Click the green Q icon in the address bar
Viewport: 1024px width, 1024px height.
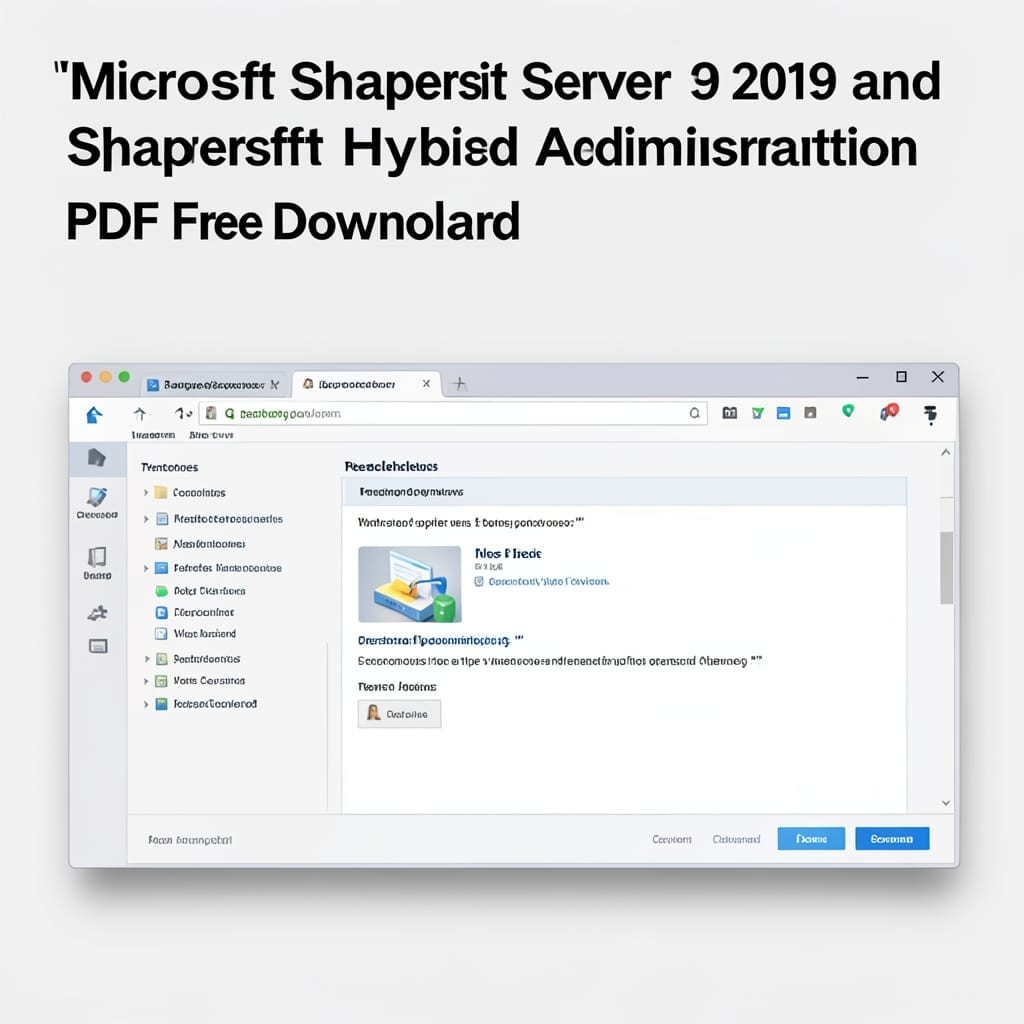click(229, 413)
